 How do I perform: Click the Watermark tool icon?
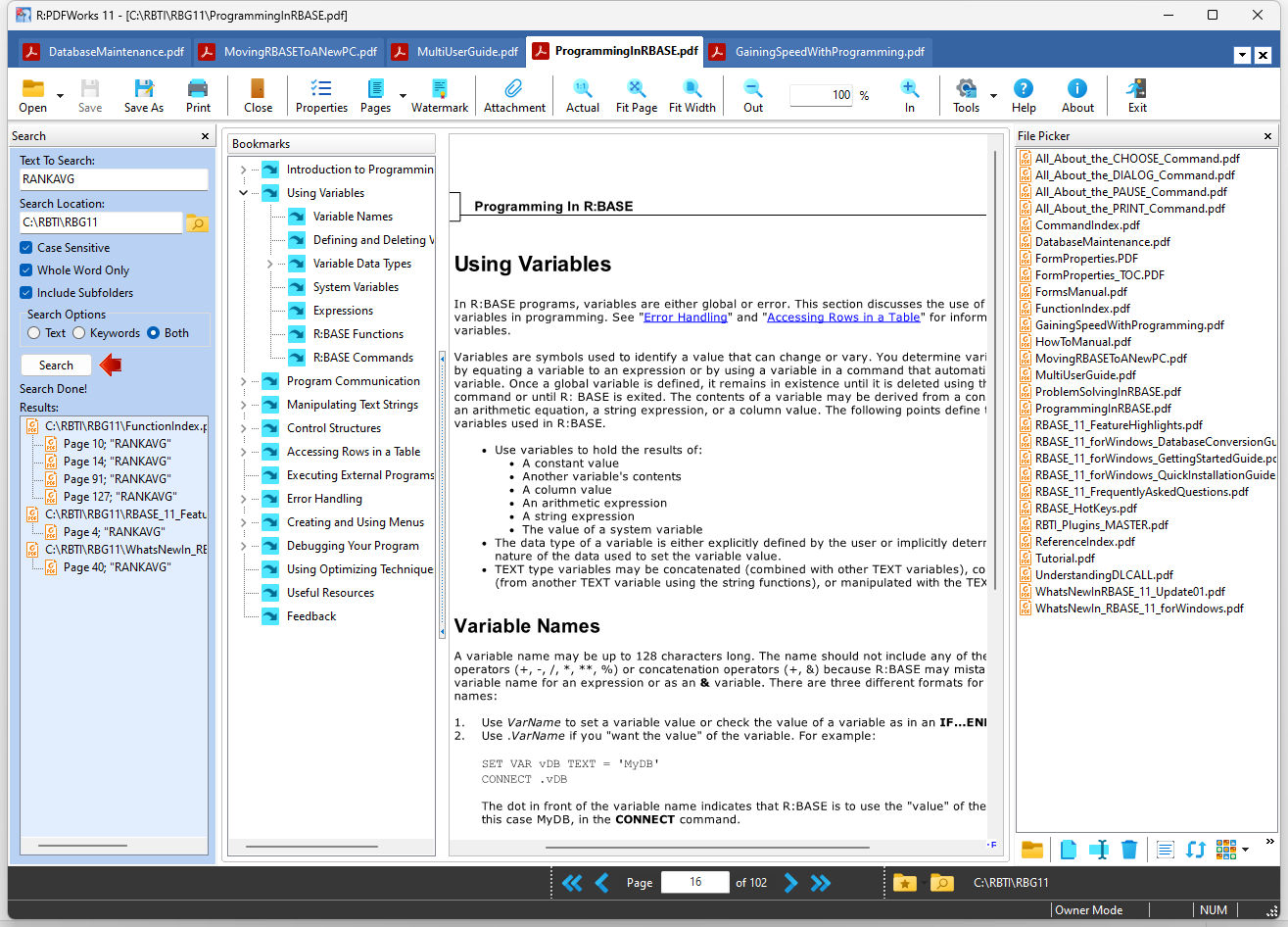[439, 89]
